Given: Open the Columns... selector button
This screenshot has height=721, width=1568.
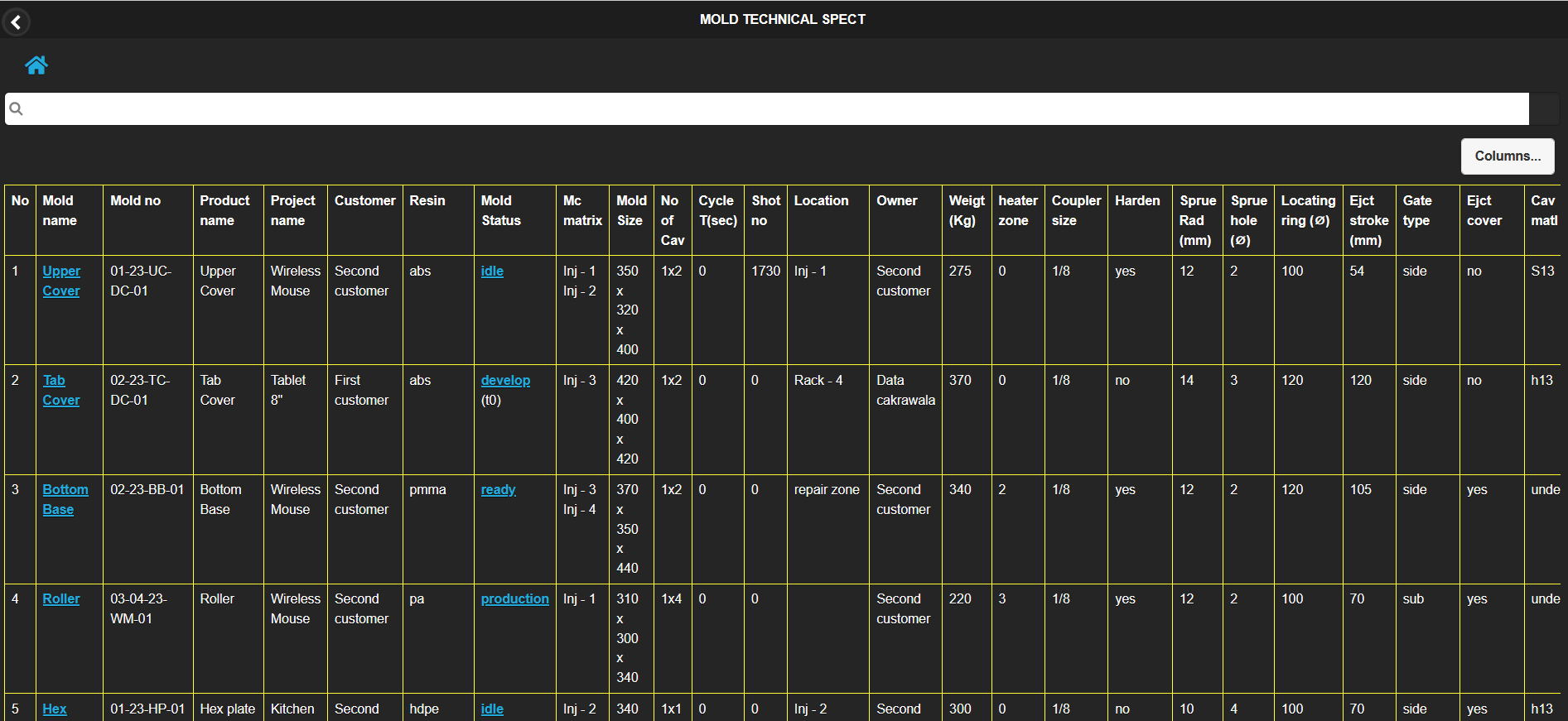Looking at the screenshot, I should click(1507, 156).
